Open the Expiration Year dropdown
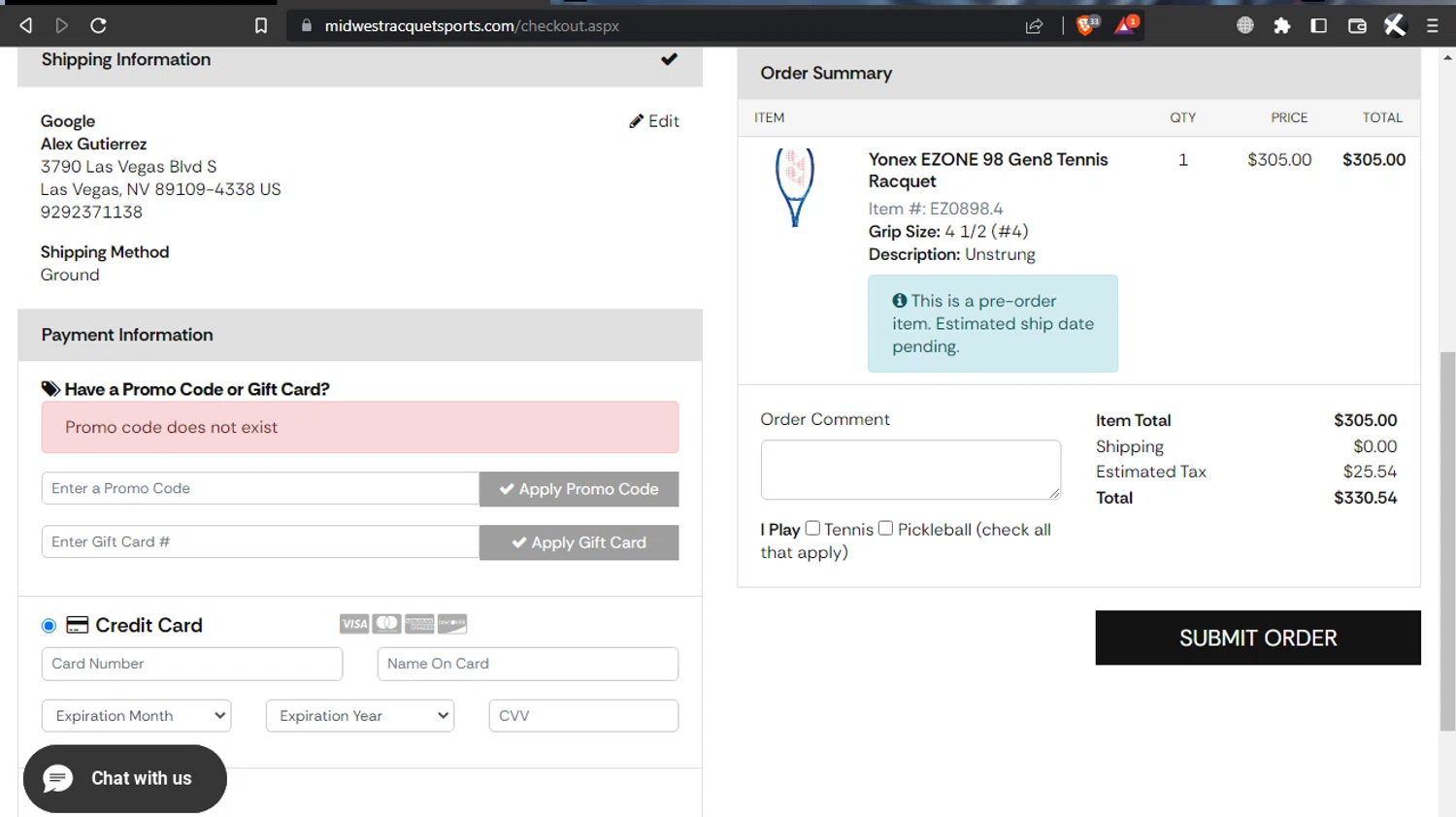 [360, 715]
